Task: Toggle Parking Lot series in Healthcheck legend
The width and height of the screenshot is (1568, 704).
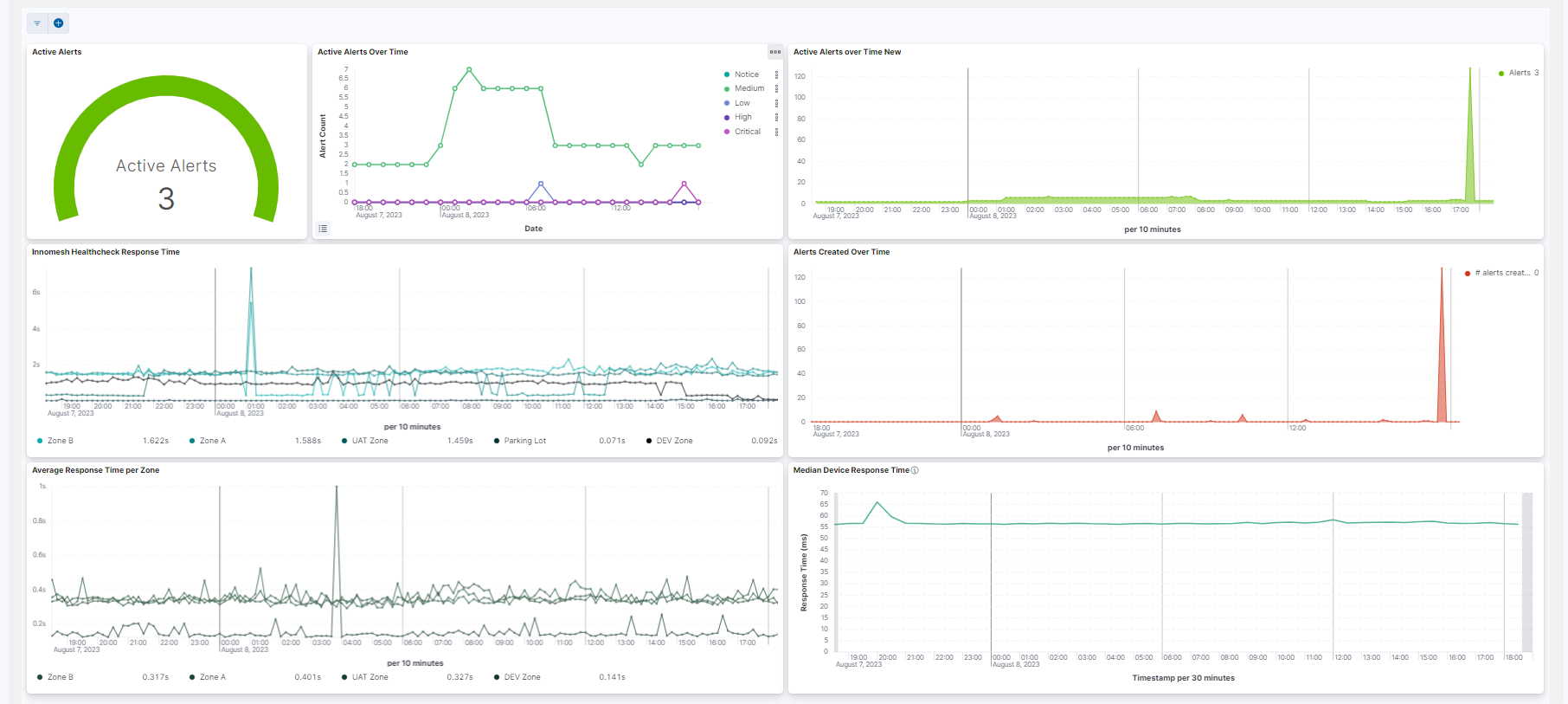Action: [x=525, y=441]
